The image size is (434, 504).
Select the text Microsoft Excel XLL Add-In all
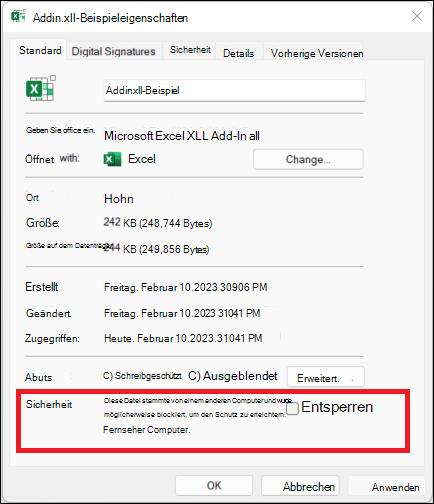point(182,136)
